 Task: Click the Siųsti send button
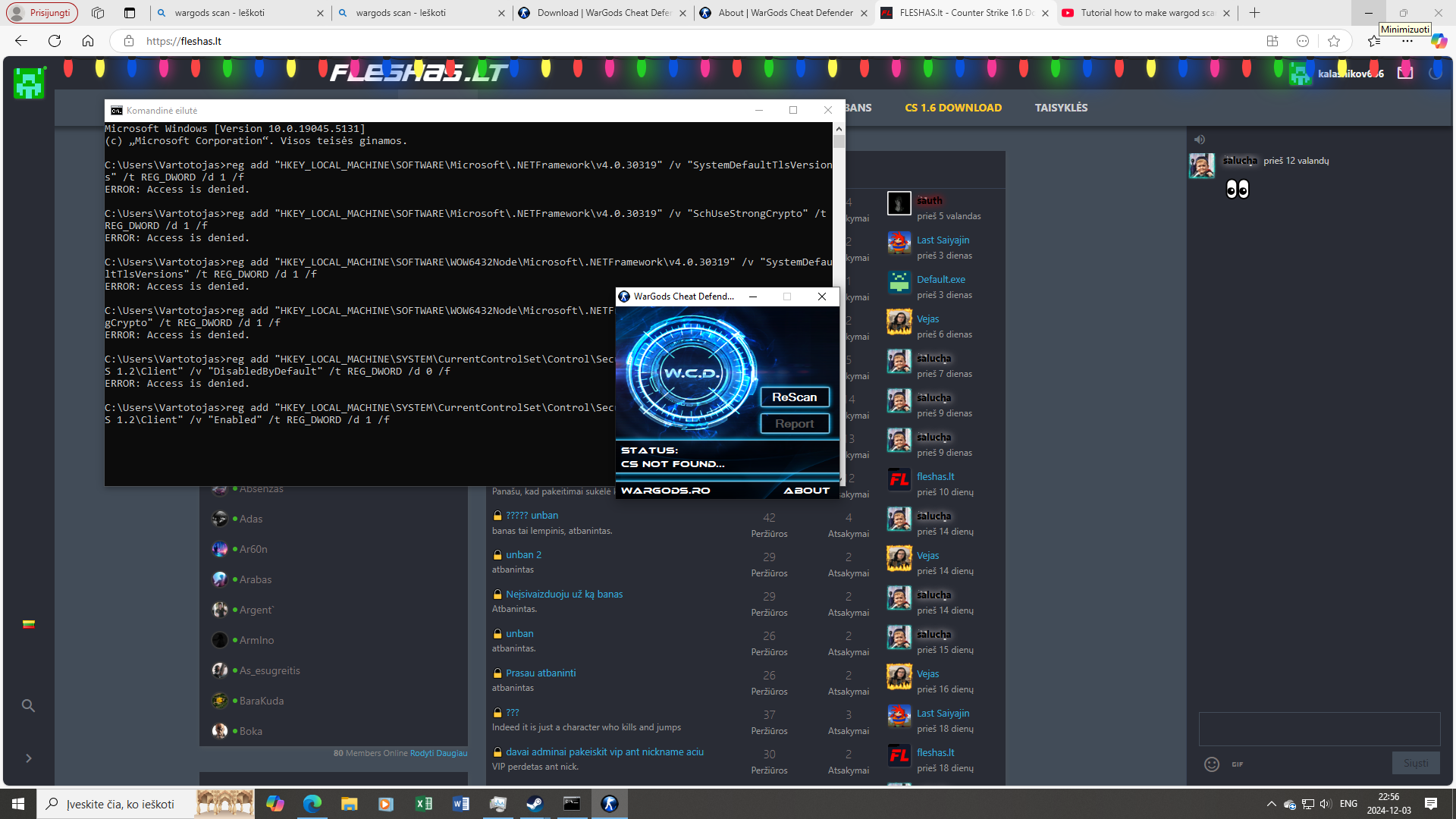tap(1416, 763)
